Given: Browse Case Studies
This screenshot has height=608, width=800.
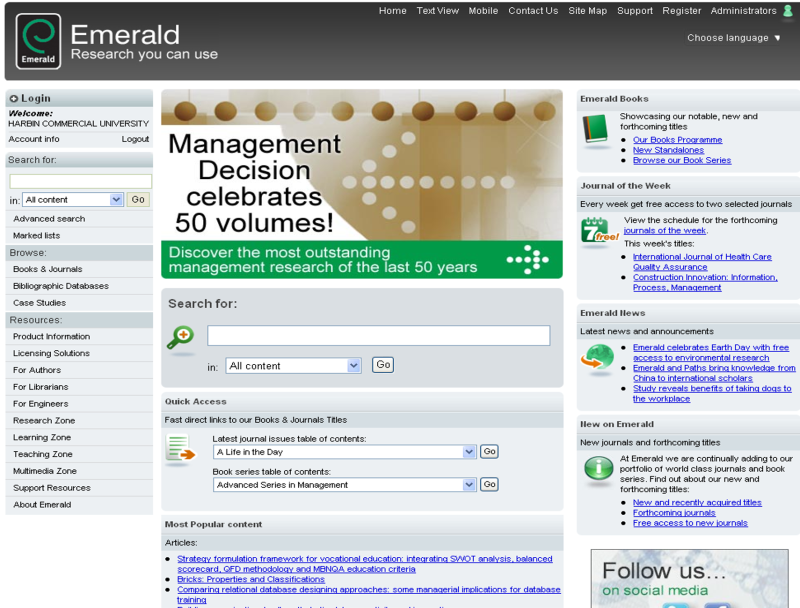Looking at the screenshot, I should pyautogui.click(x=39, y=302).
